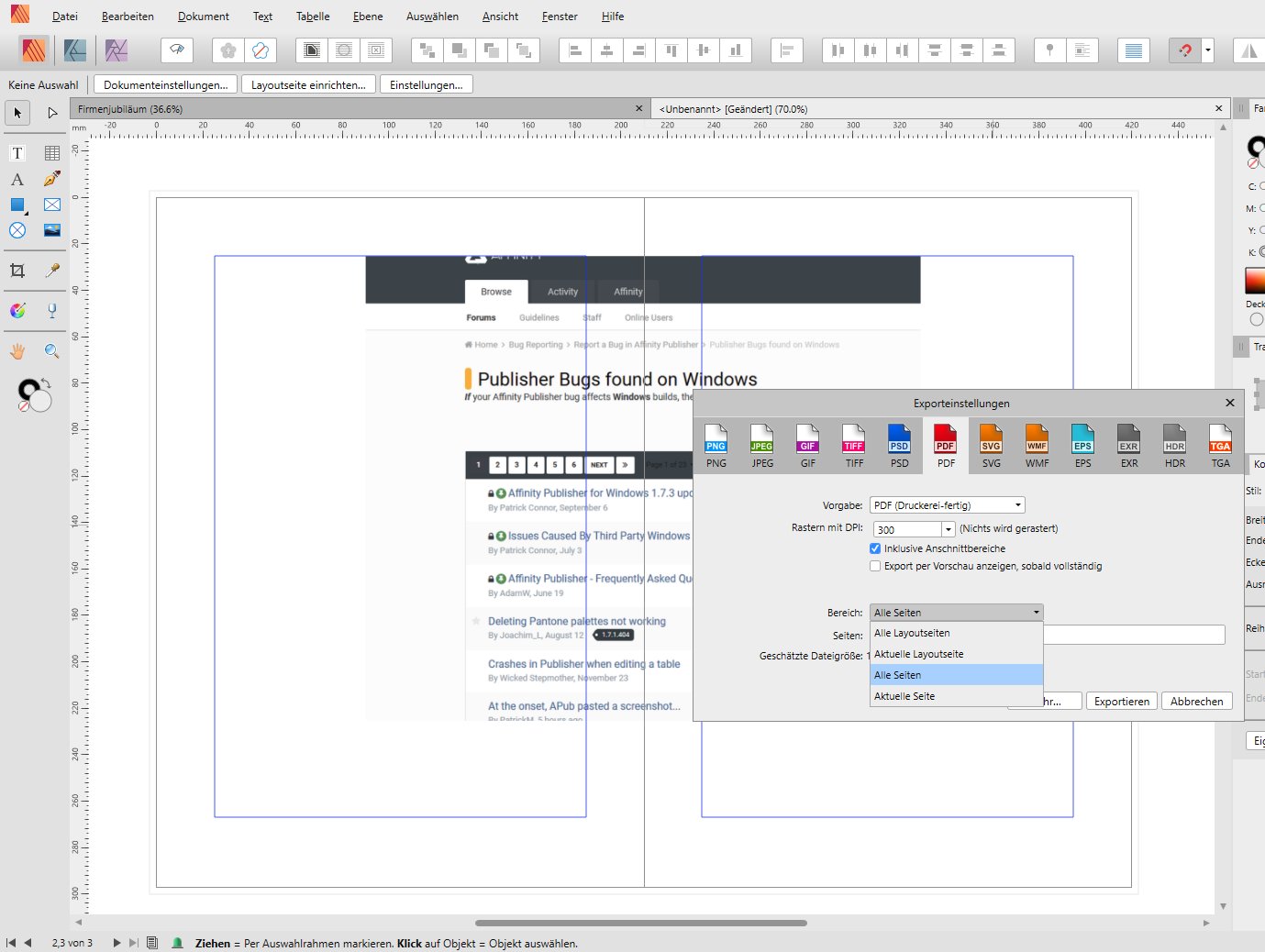Select the Transparency wine glass tool

pyautogui.click(x=52, y=311)
